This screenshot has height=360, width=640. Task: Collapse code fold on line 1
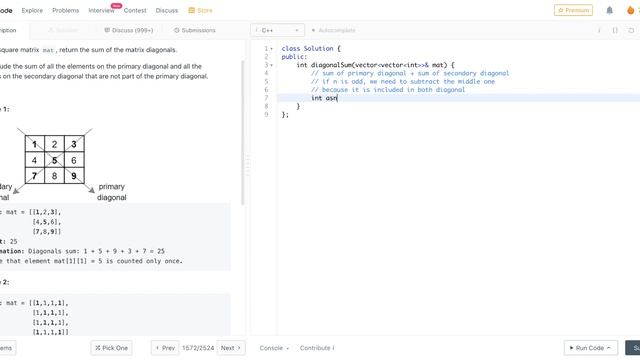[272, 49]
